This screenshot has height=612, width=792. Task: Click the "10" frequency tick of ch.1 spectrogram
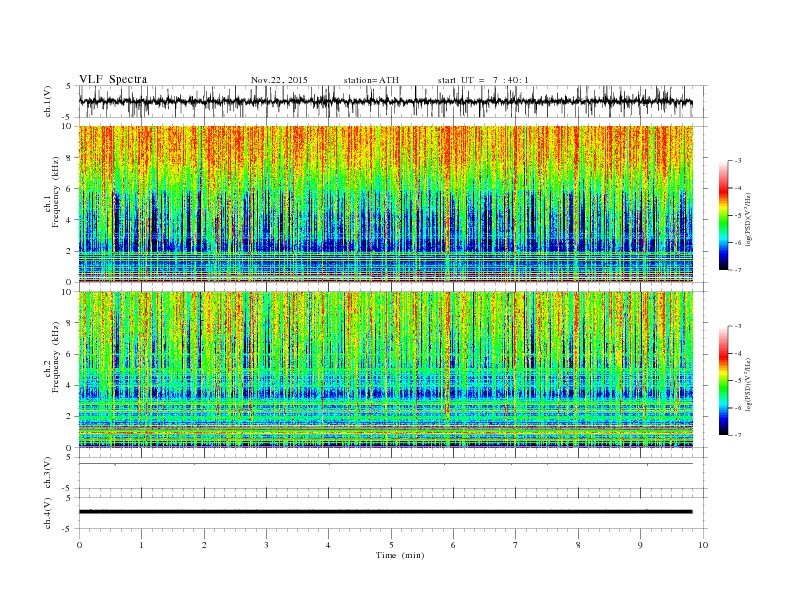[x=68, y=126]
